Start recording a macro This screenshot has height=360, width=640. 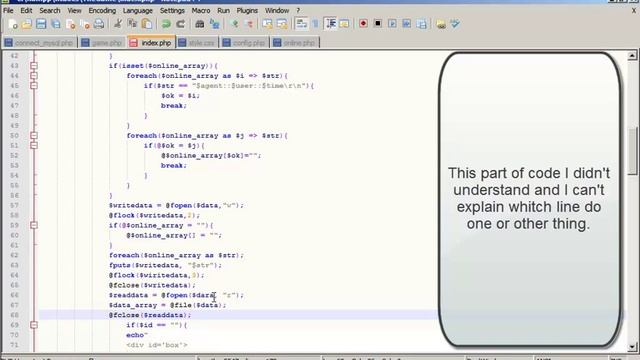point(363,24)
